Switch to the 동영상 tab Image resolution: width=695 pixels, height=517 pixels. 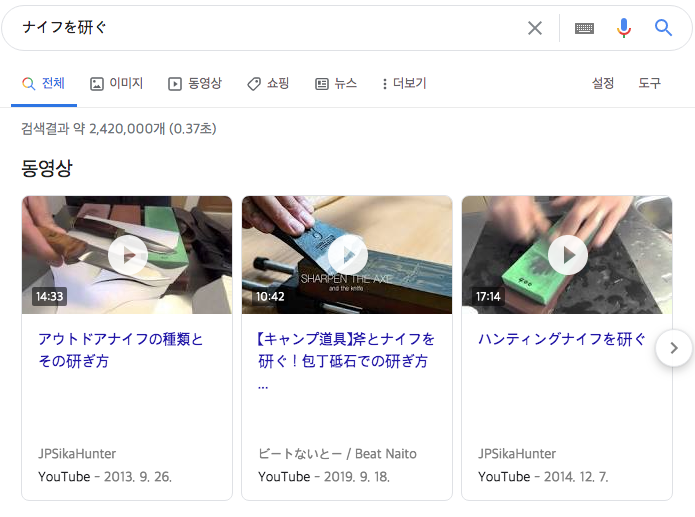[x=195, y=83]
